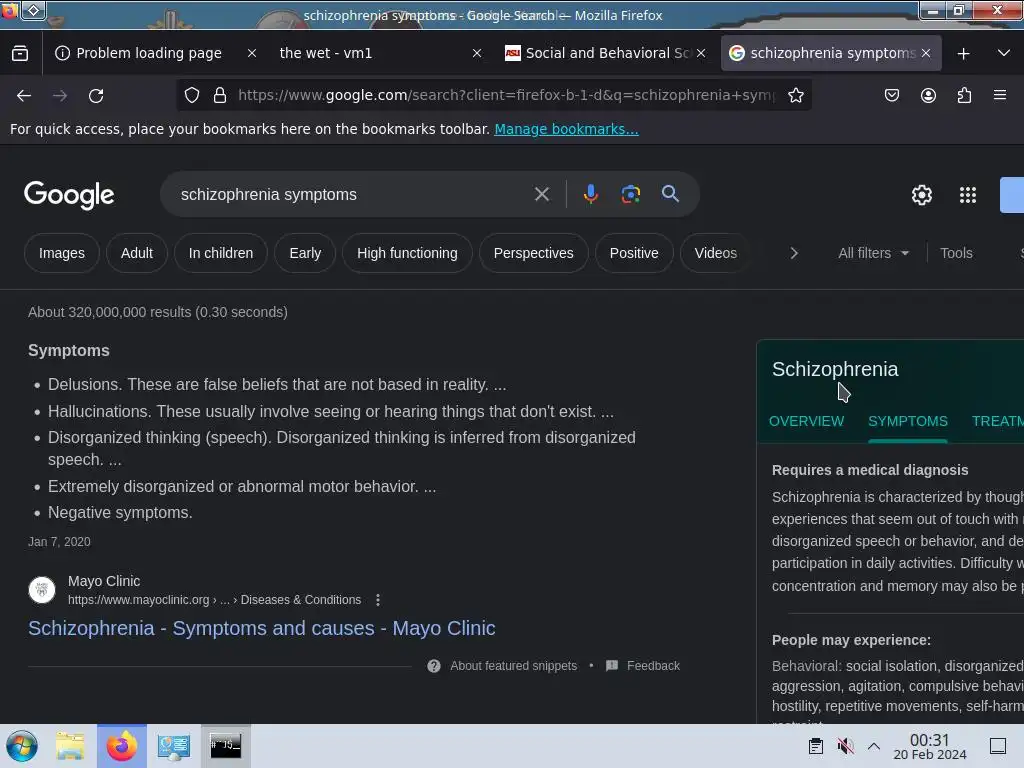Image resolution: width=1024 pixels, height=768 pixels.
Task: Click the Firefox taskbar icon
Action: pyautogui.click(x=121, y=746)
